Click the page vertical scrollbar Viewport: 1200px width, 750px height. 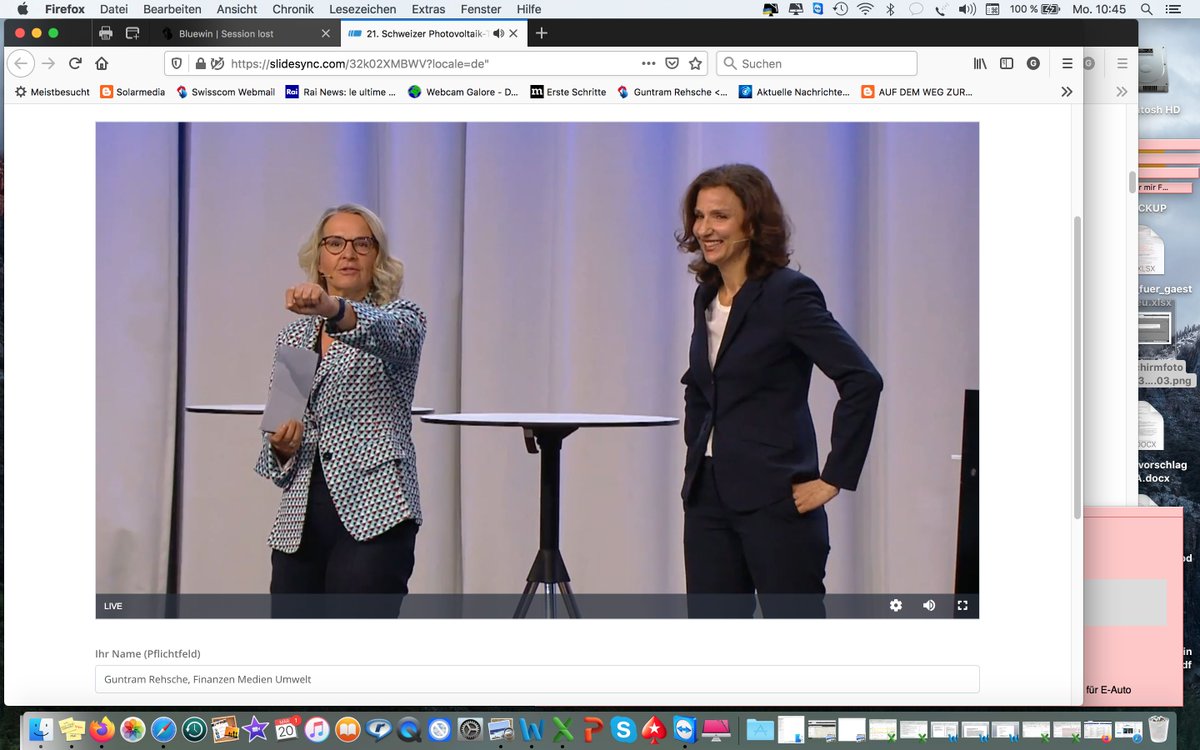coord(1077,365)
